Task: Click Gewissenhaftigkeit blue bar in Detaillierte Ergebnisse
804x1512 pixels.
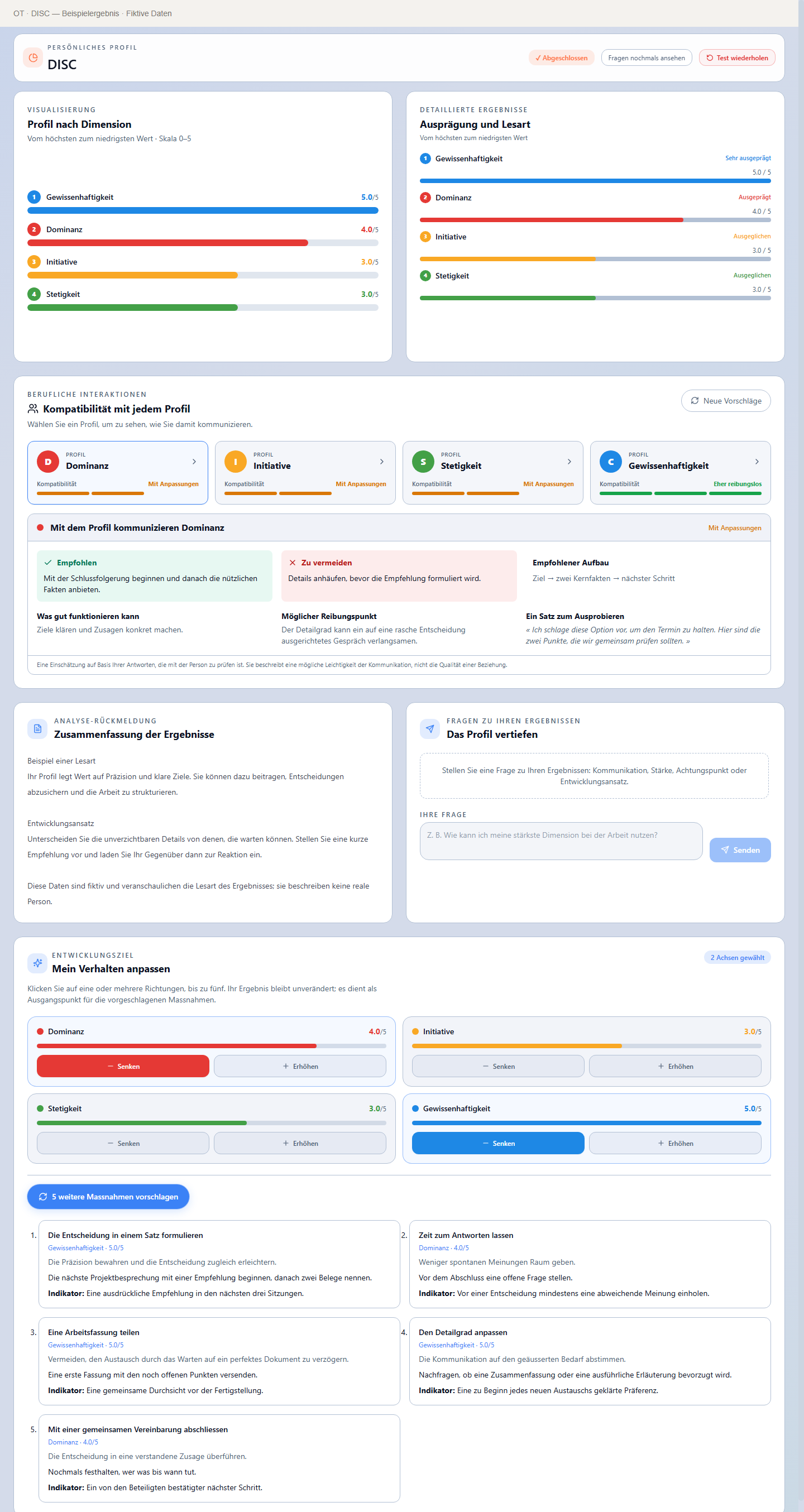Action: 595,181
